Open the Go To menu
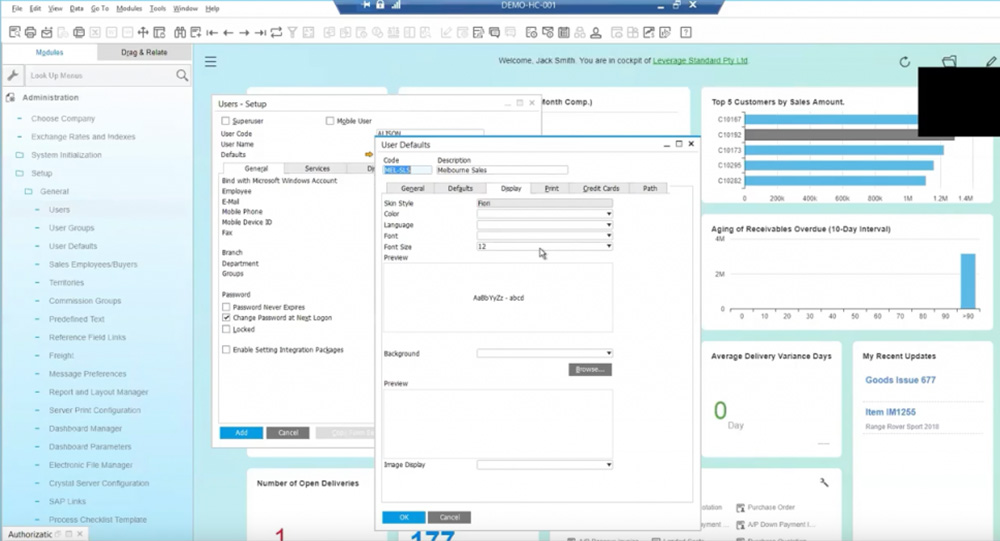This screenshot has height=541, width=1000. (99, 8)
